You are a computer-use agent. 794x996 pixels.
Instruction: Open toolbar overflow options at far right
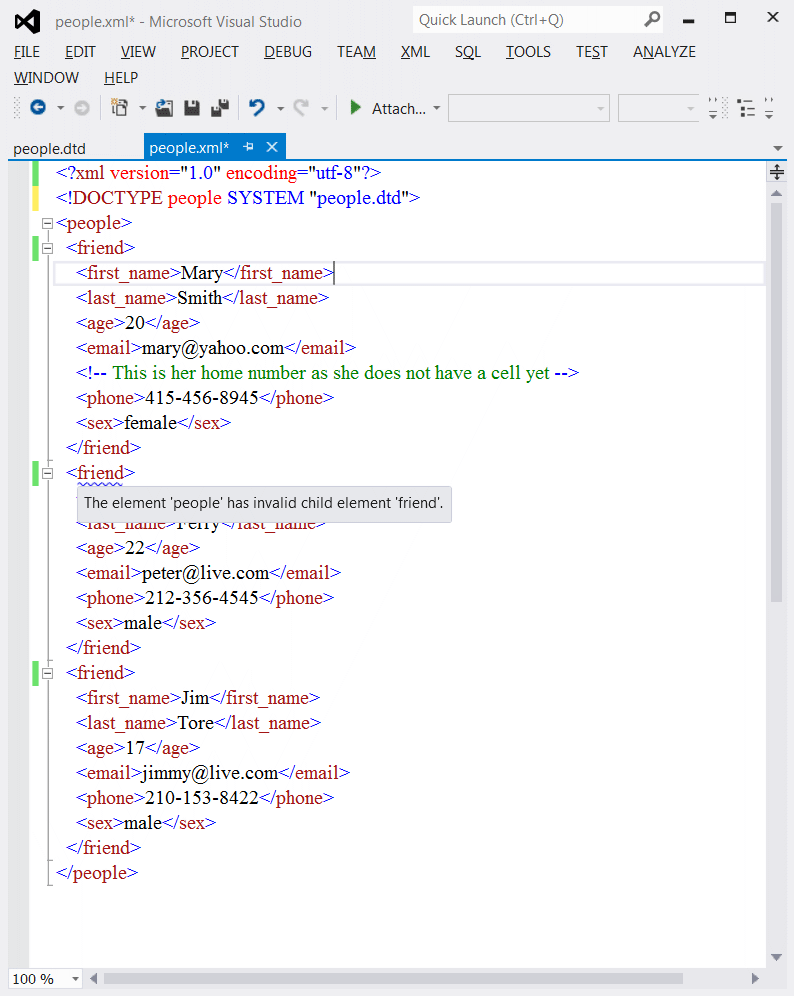tap(769, 109)
